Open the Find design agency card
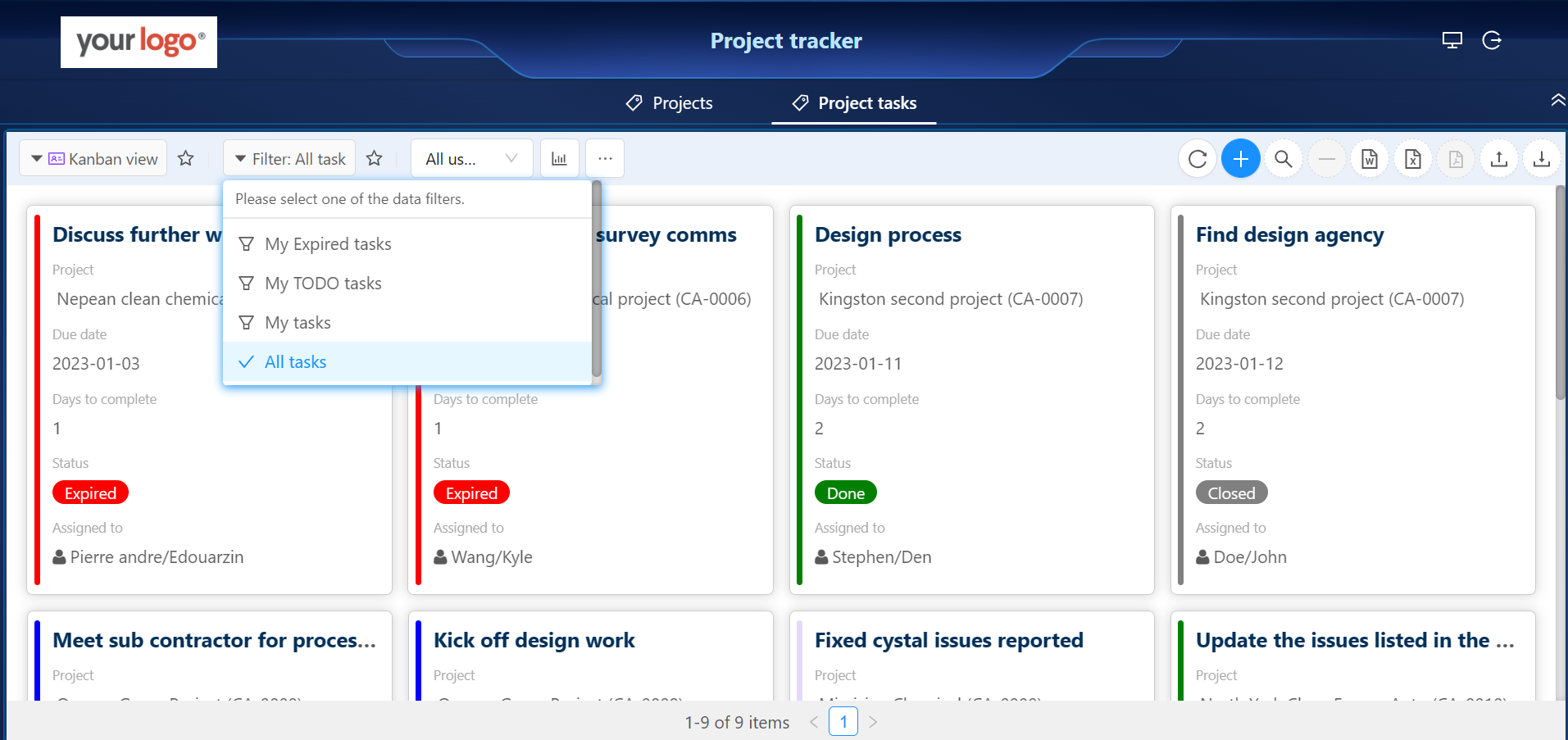 pyautogui.click(x=1289, y=235)
